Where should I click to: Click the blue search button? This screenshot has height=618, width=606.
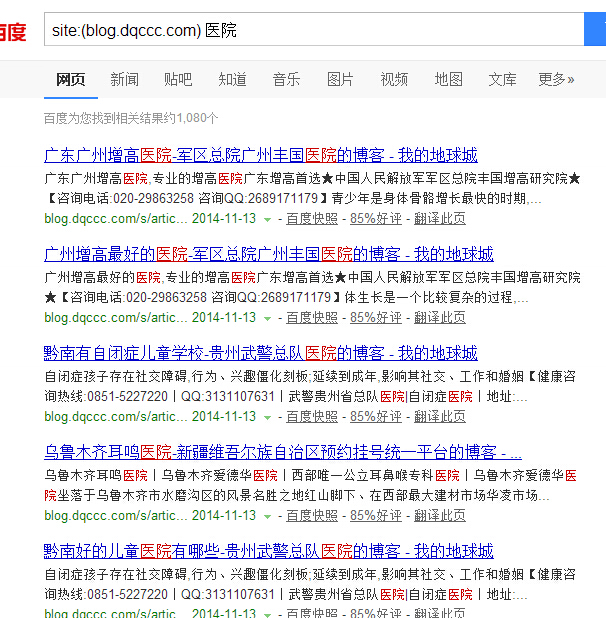[x=595, y=29]
